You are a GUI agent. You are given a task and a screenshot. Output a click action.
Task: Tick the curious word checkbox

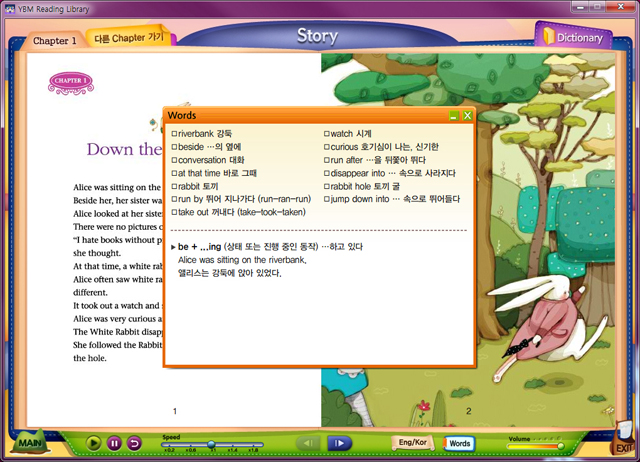pos(327,146)
